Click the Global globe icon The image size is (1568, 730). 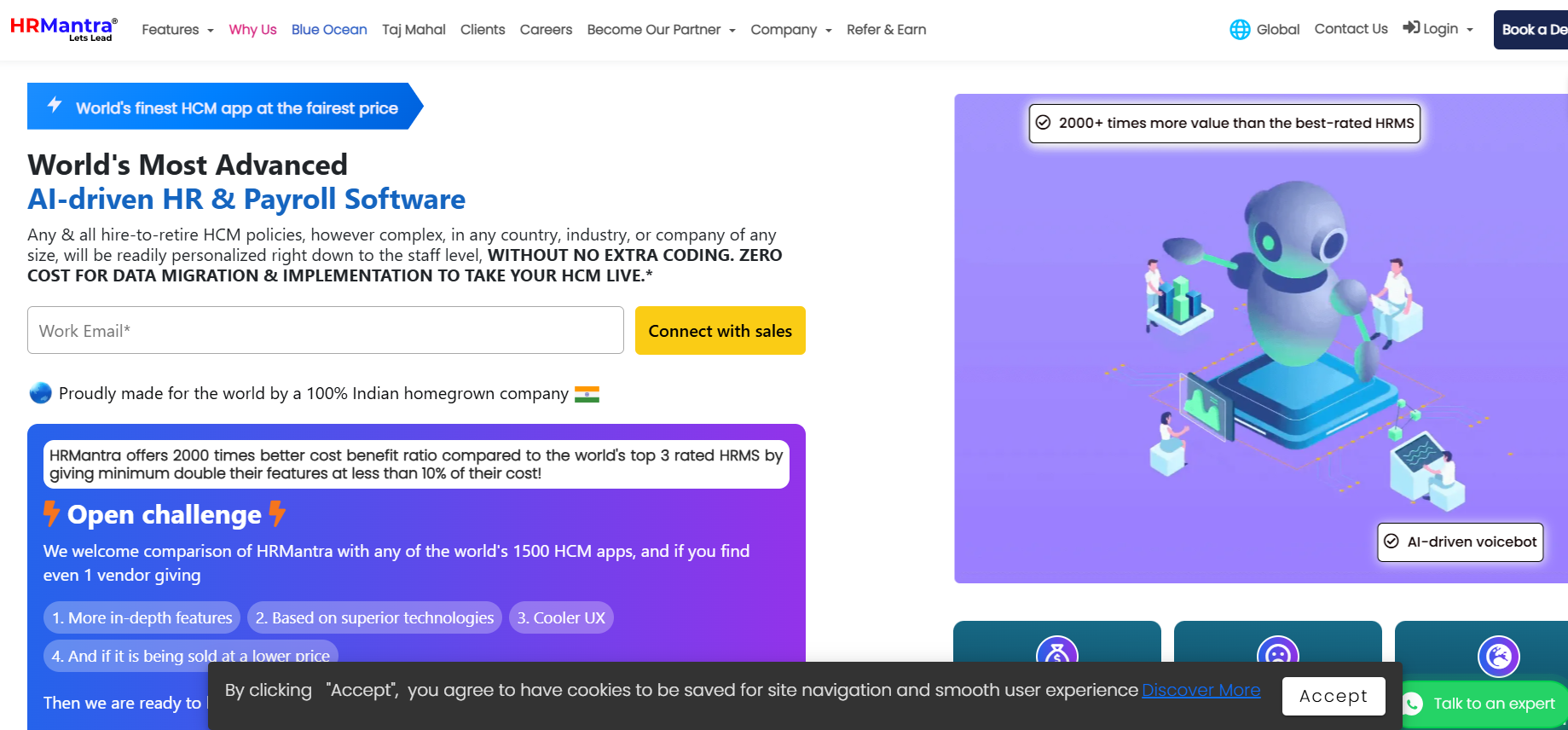coord(1240,29)
